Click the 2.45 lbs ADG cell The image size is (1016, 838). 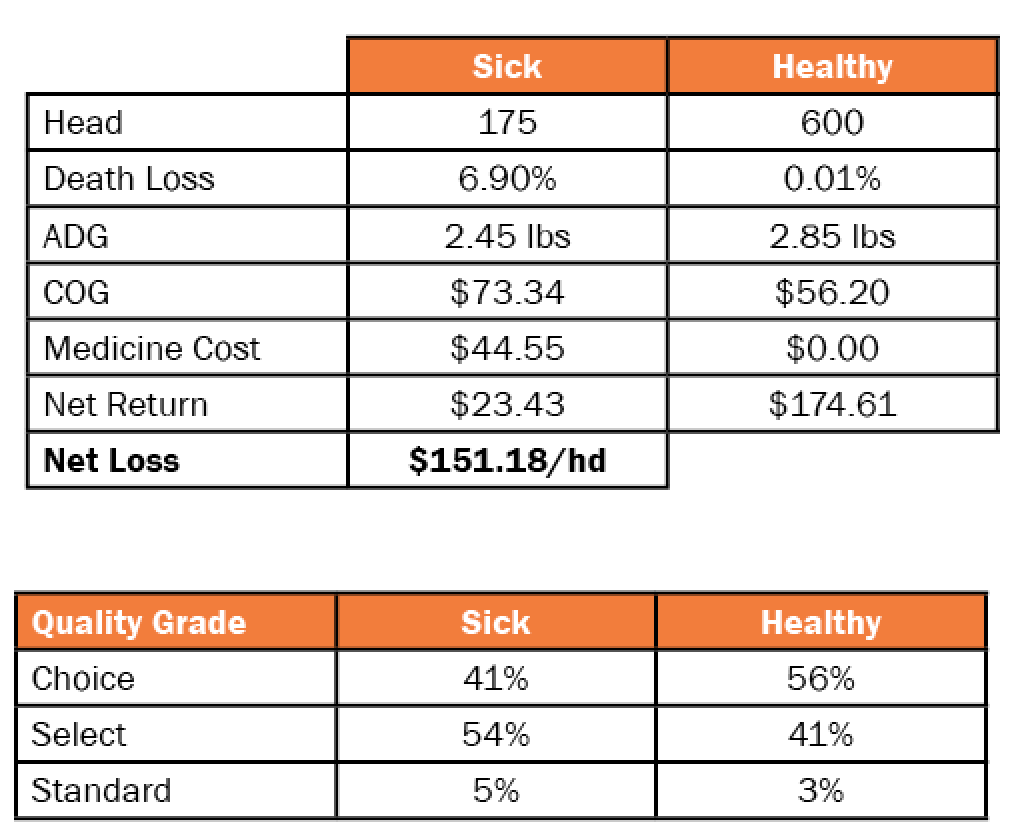point(507,235)
